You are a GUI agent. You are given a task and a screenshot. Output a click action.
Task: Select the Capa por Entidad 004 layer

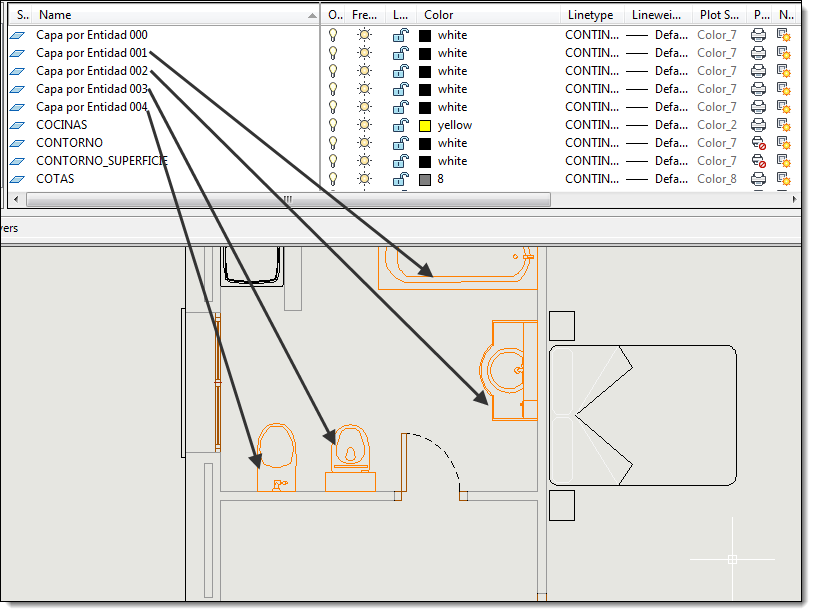click(91, 107)
